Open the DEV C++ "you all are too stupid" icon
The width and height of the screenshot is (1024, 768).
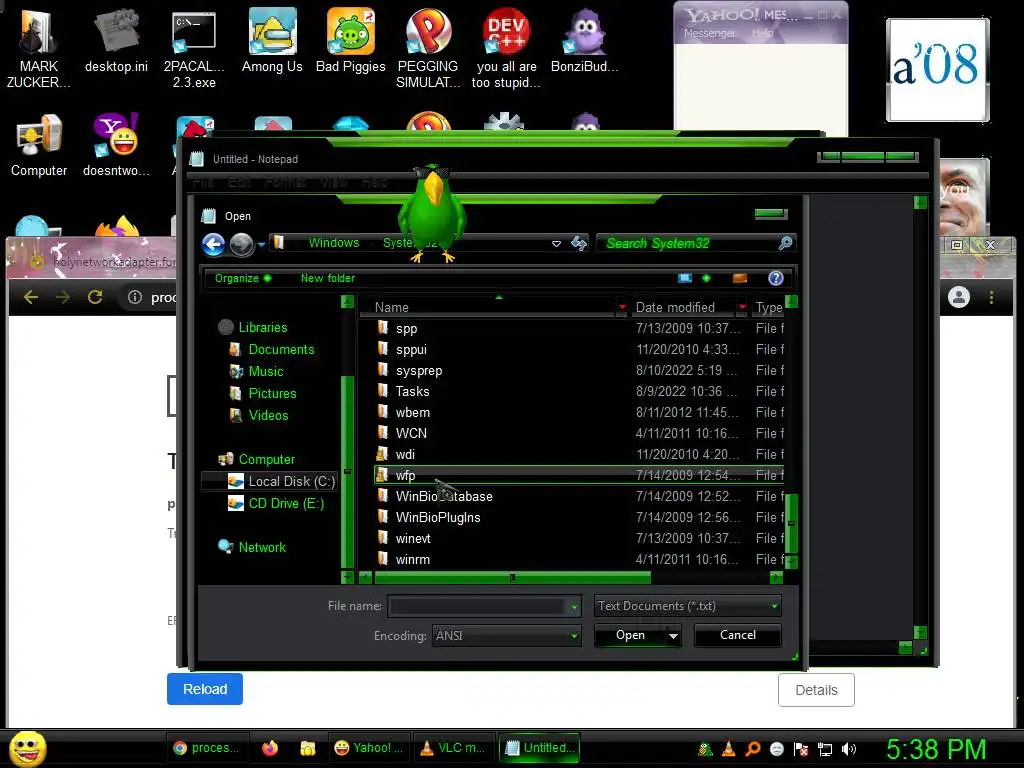coord(506,46)
